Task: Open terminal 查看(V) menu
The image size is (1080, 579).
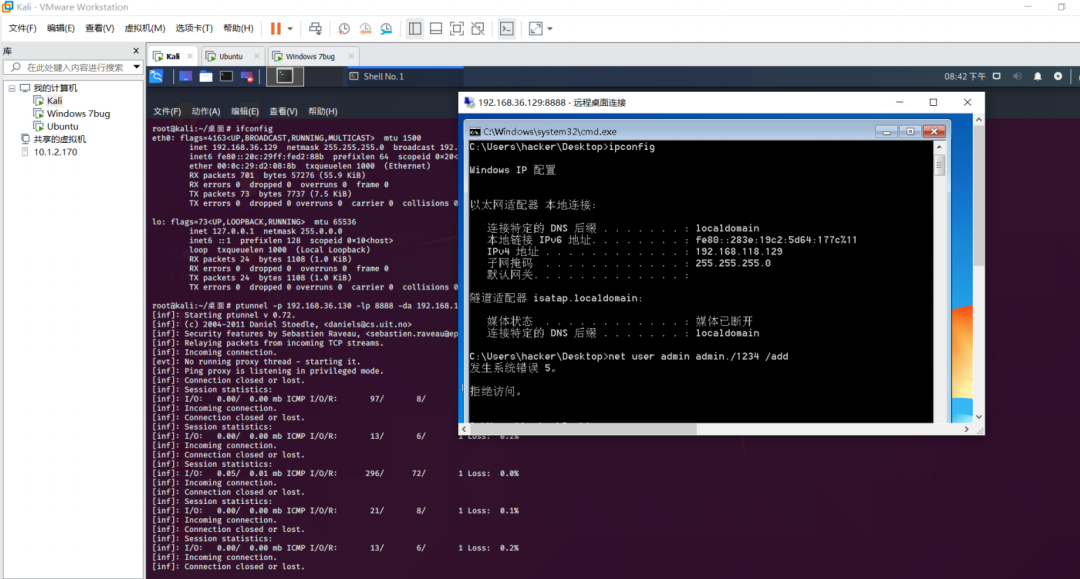Action: (x=283, y=112)
